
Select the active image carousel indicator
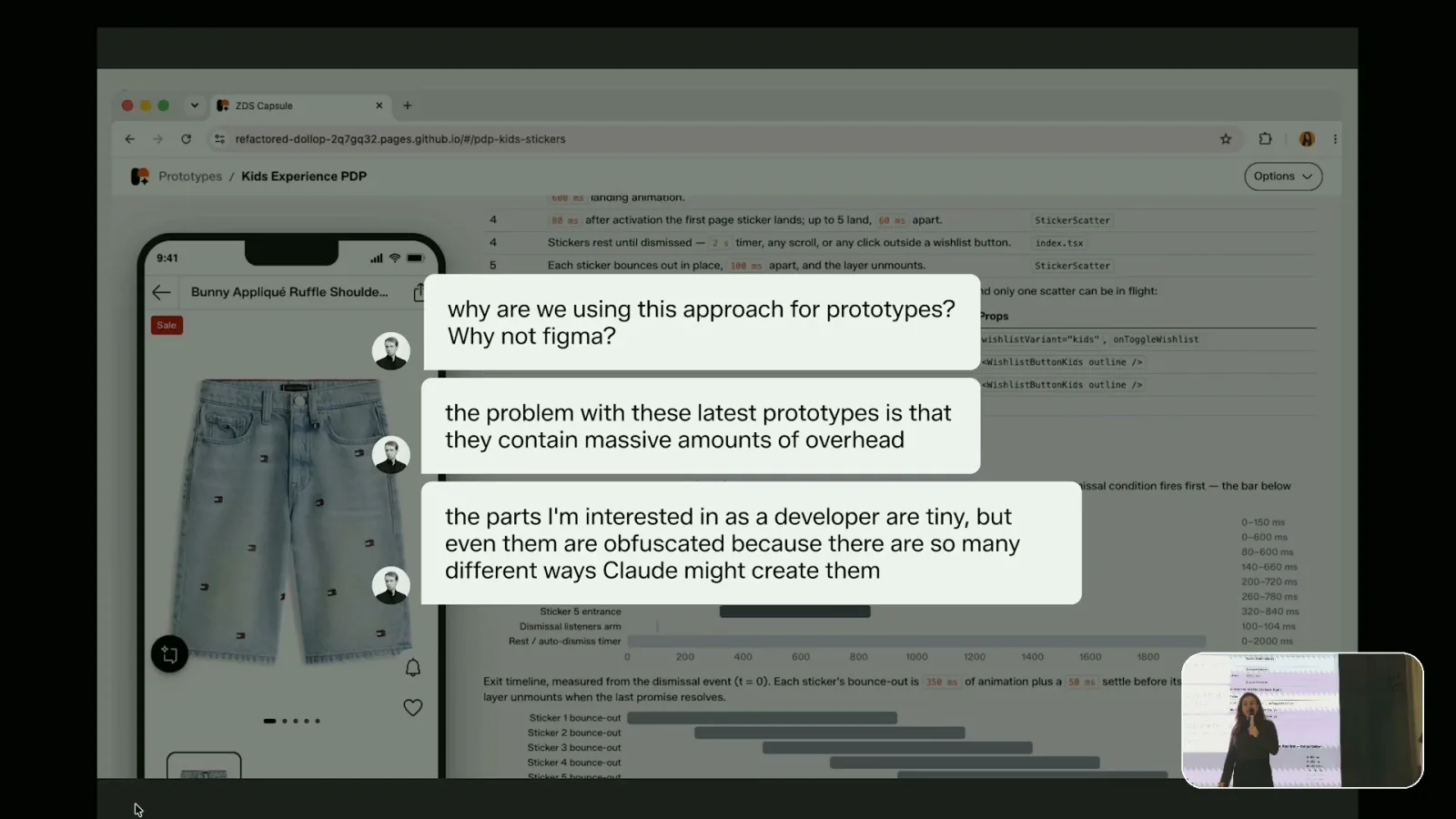(269, 721)
